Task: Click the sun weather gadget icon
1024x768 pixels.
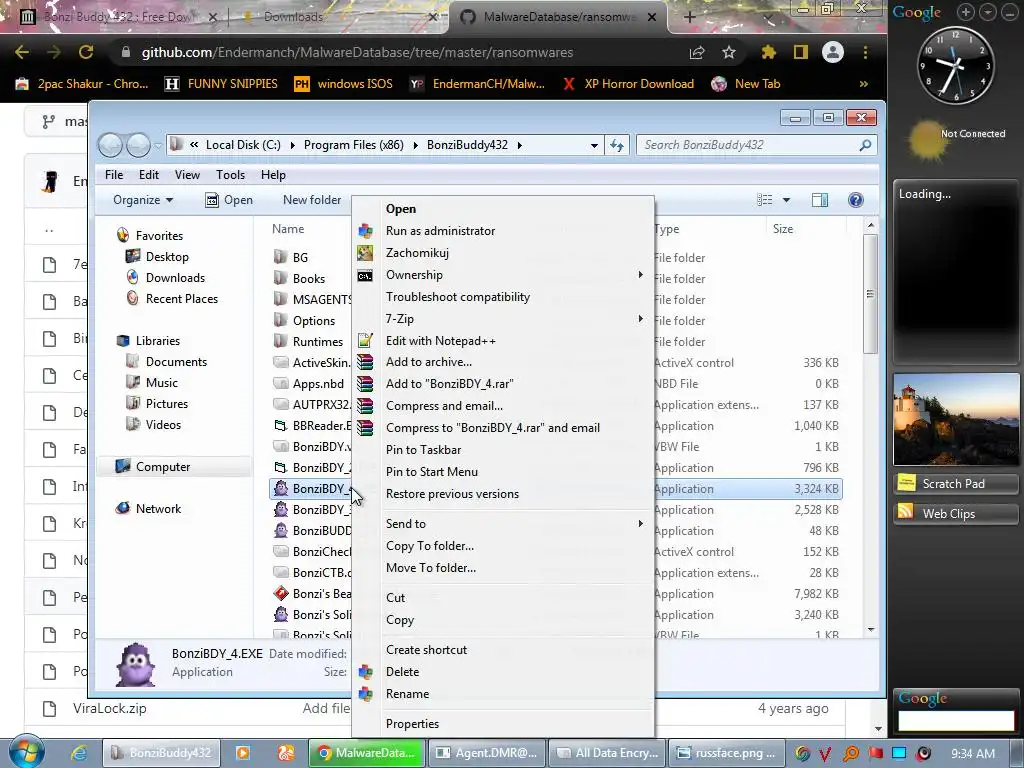Action: [x=927, y=140]
